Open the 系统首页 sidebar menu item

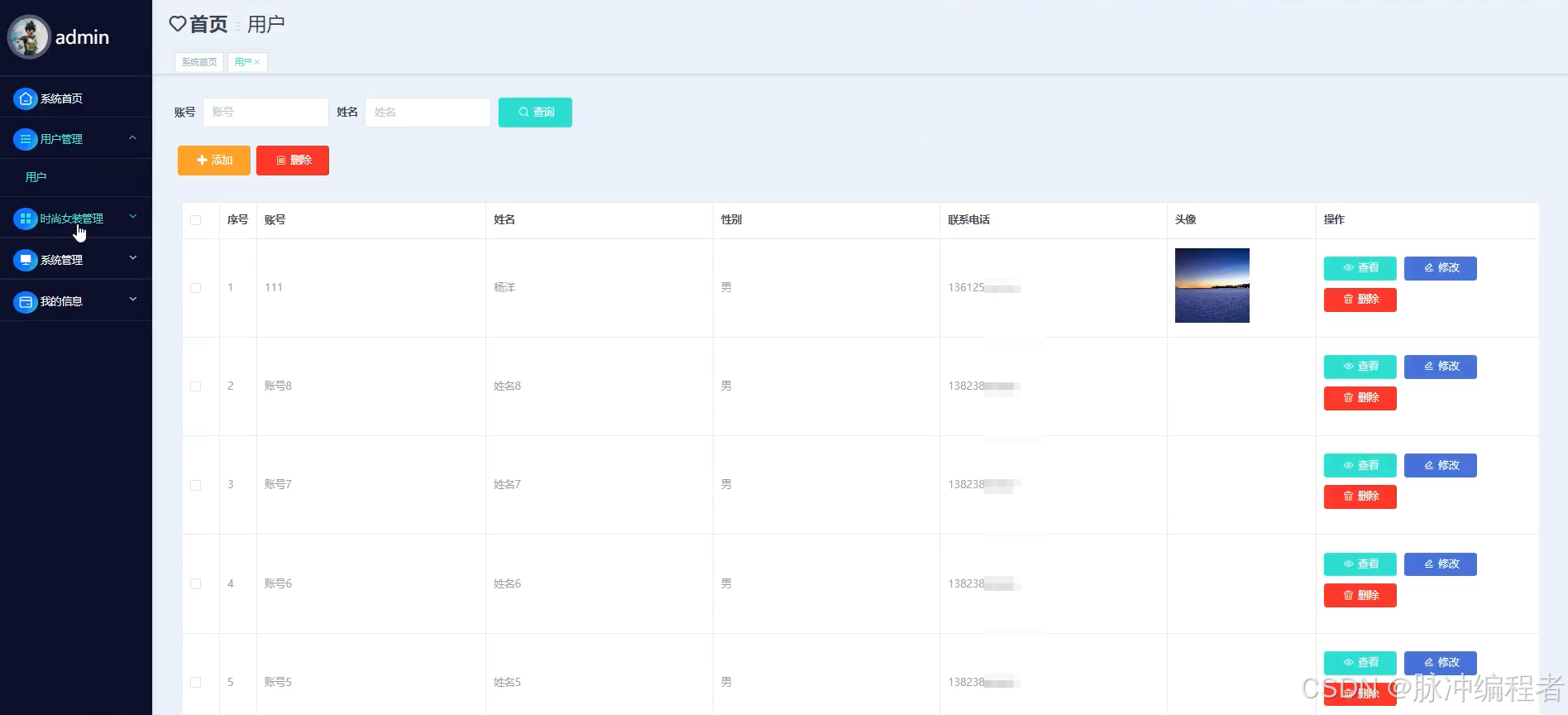(x=76, y=98)
